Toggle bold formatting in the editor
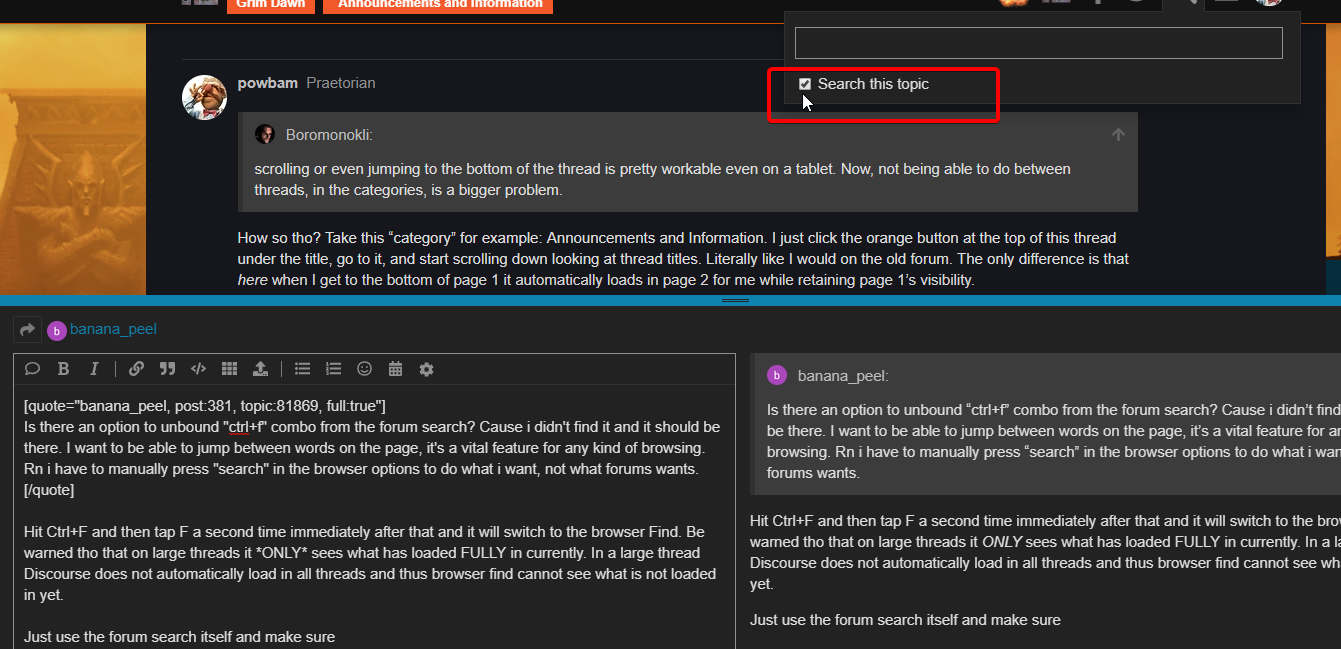 coord(63,369)
